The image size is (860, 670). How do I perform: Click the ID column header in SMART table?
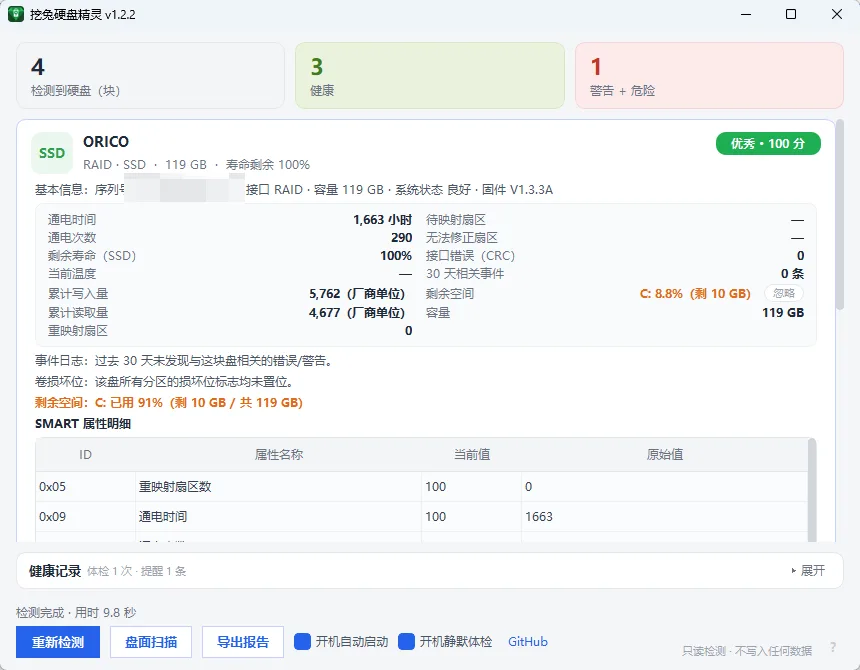[86, 455]
